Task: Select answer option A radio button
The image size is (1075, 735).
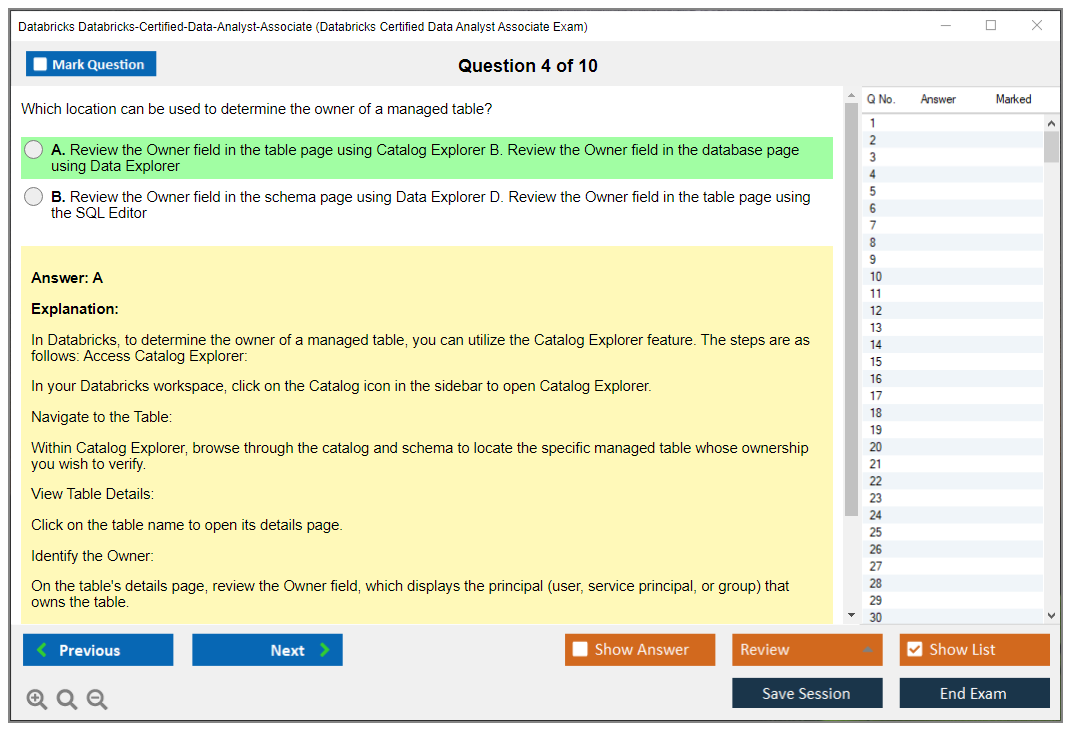Action: [x=33, y=148]
